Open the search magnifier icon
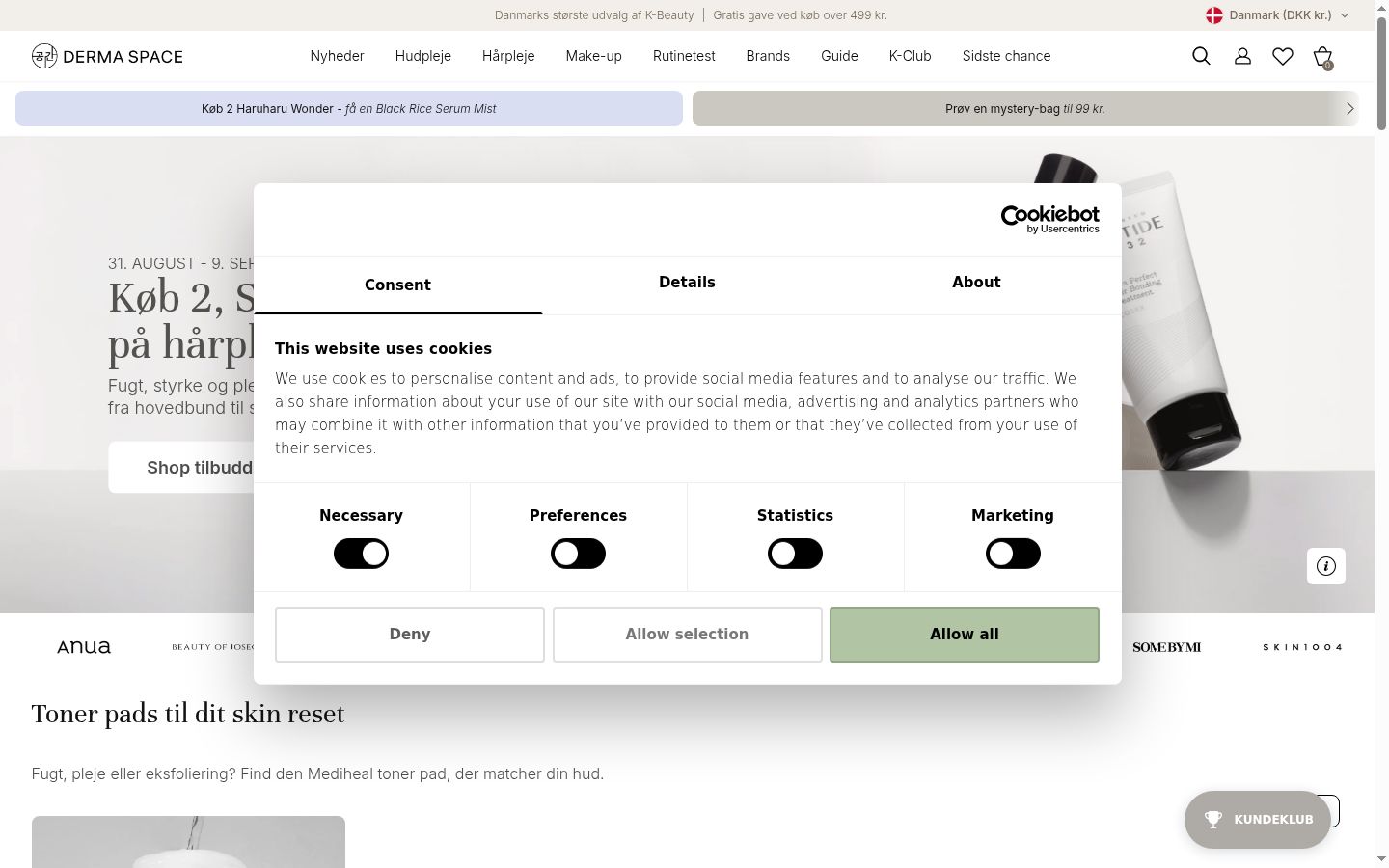Viewport: 1389px width, 868px height. coord(1201,56)
